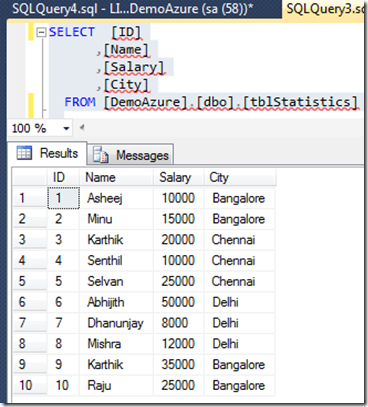This screenshot has height=407, width=368.
Task: Open the SQLQuery3 query tab
Action: tap(325, 9)
